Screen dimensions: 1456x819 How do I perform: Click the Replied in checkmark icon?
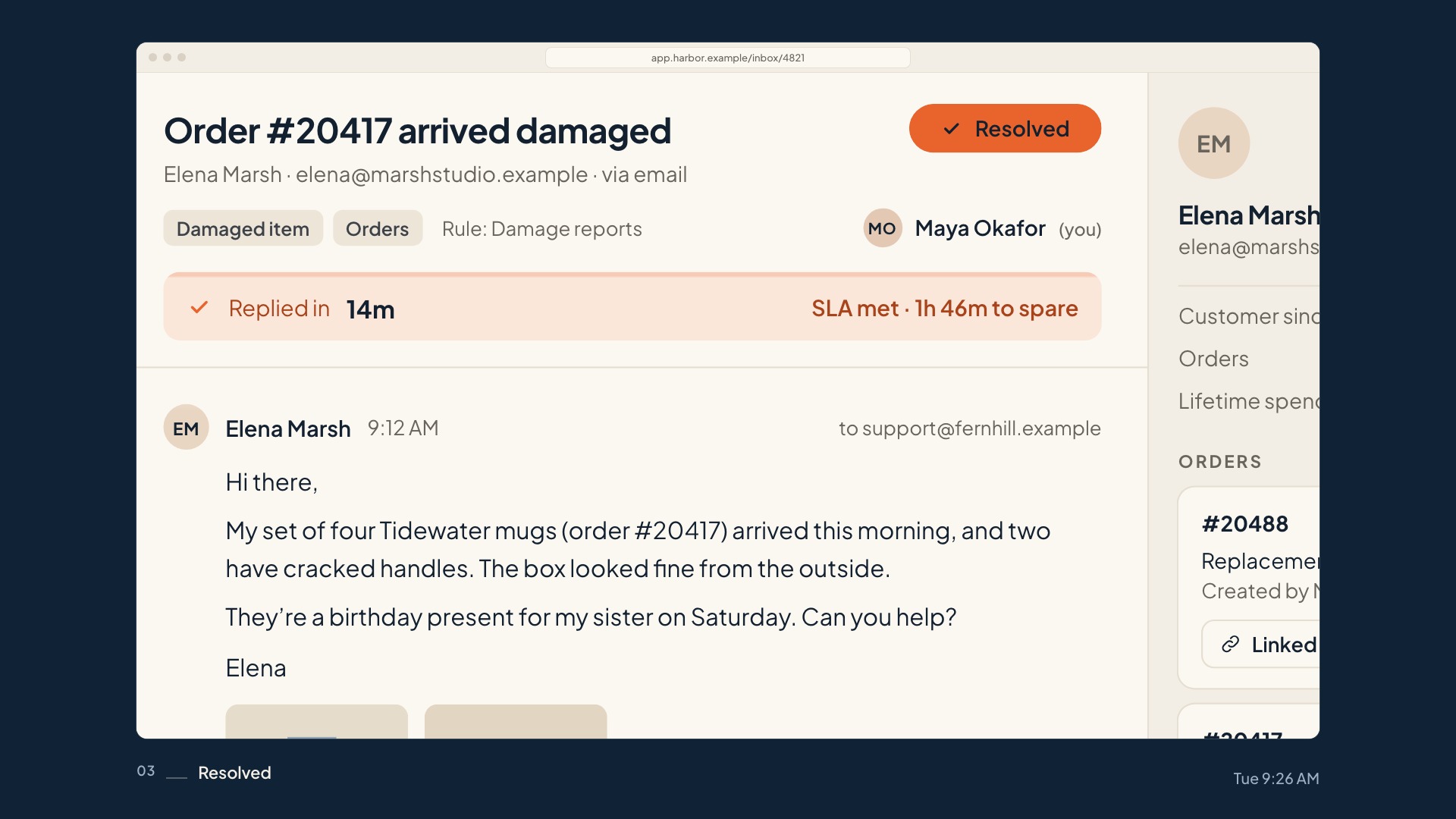coord(199,307)
